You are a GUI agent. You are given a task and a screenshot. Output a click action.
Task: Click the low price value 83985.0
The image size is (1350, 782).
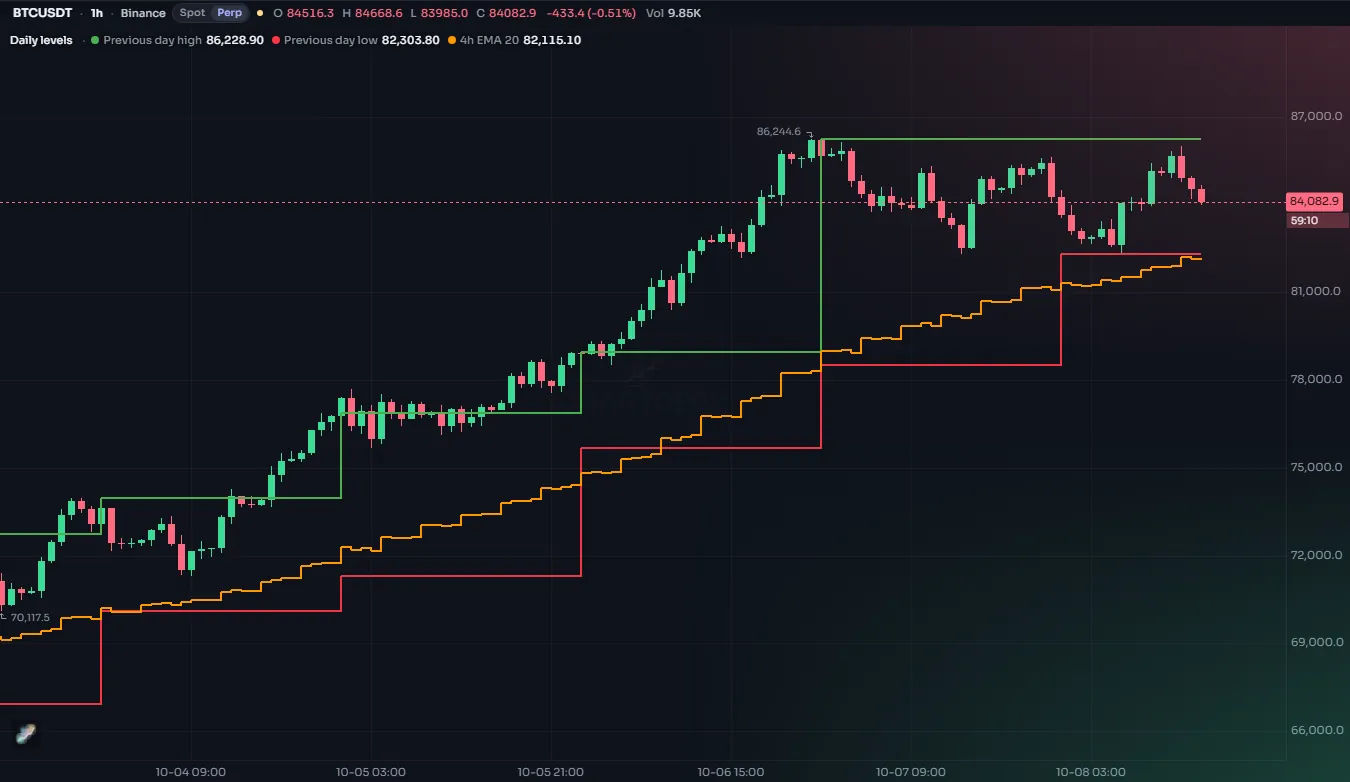coord(445,13)
